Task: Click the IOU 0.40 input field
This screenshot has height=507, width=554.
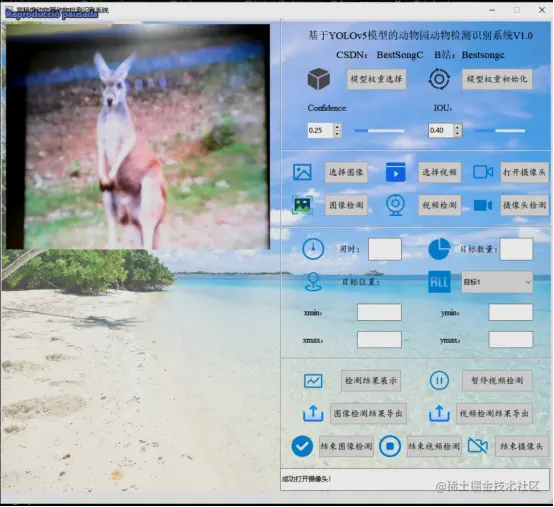Action: click(x=441, y=130)
